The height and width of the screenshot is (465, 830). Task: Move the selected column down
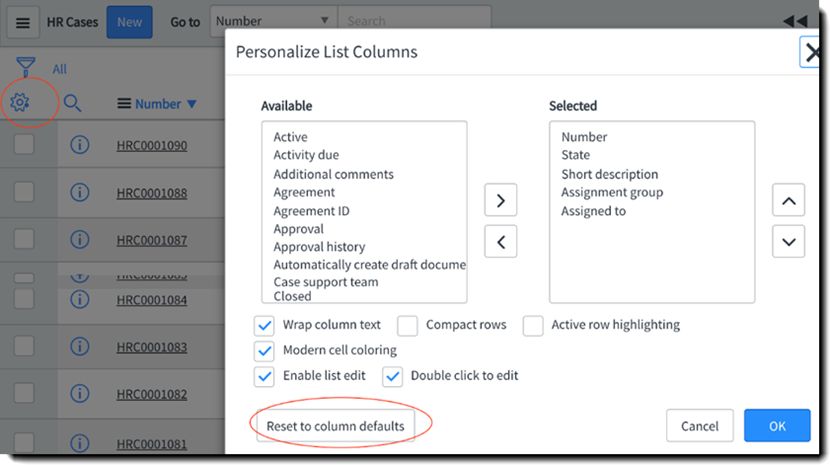tap(788, 242)
